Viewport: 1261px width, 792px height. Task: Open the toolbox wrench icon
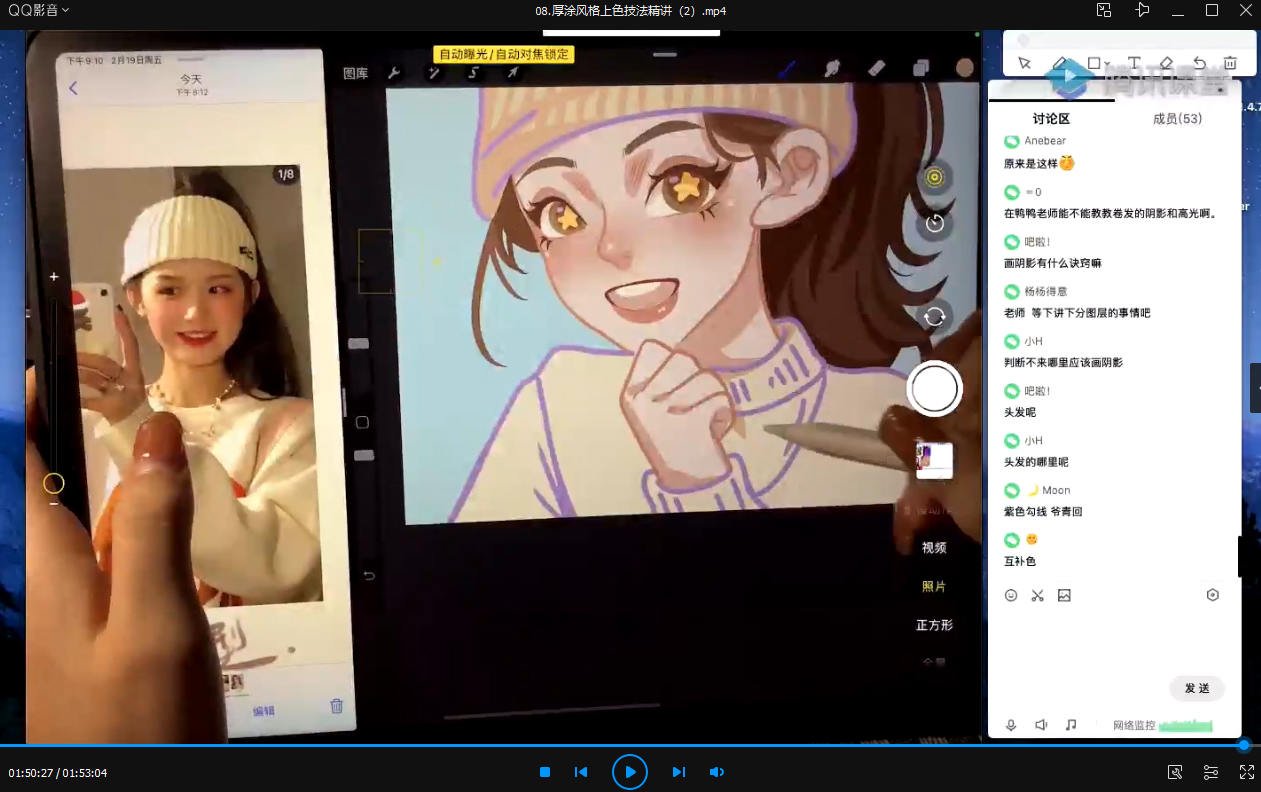tap(1175, 772)
